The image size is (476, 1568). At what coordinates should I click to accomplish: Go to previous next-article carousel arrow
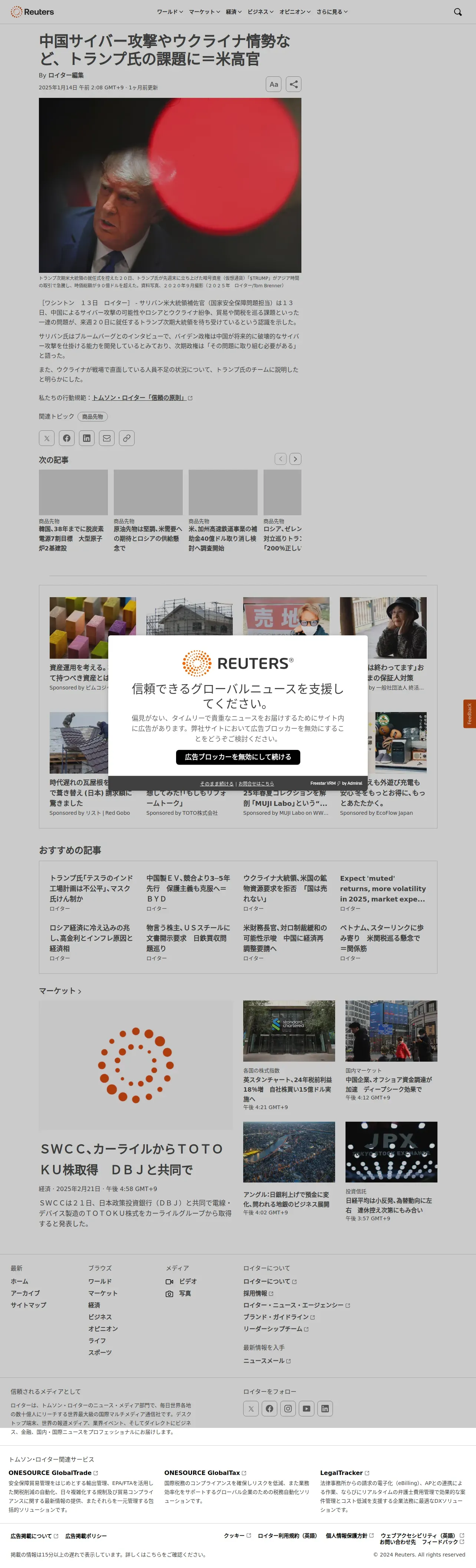click(281, 459)
